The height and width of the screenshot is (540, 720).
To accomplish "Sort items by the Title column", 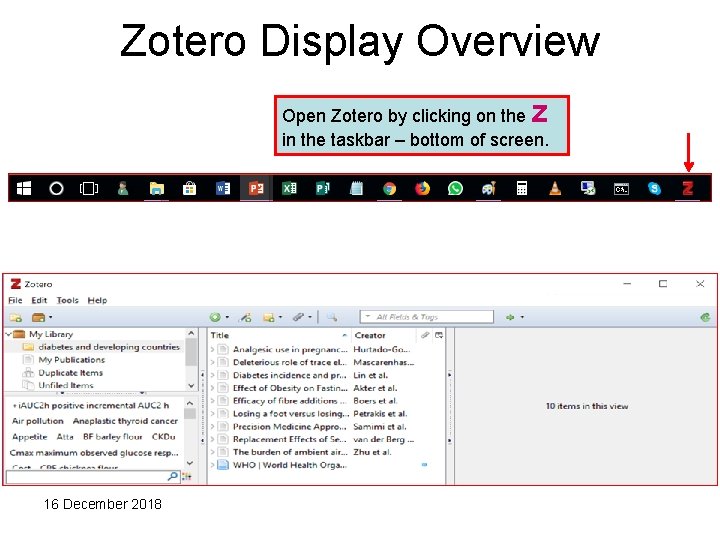I will point(279,335).
